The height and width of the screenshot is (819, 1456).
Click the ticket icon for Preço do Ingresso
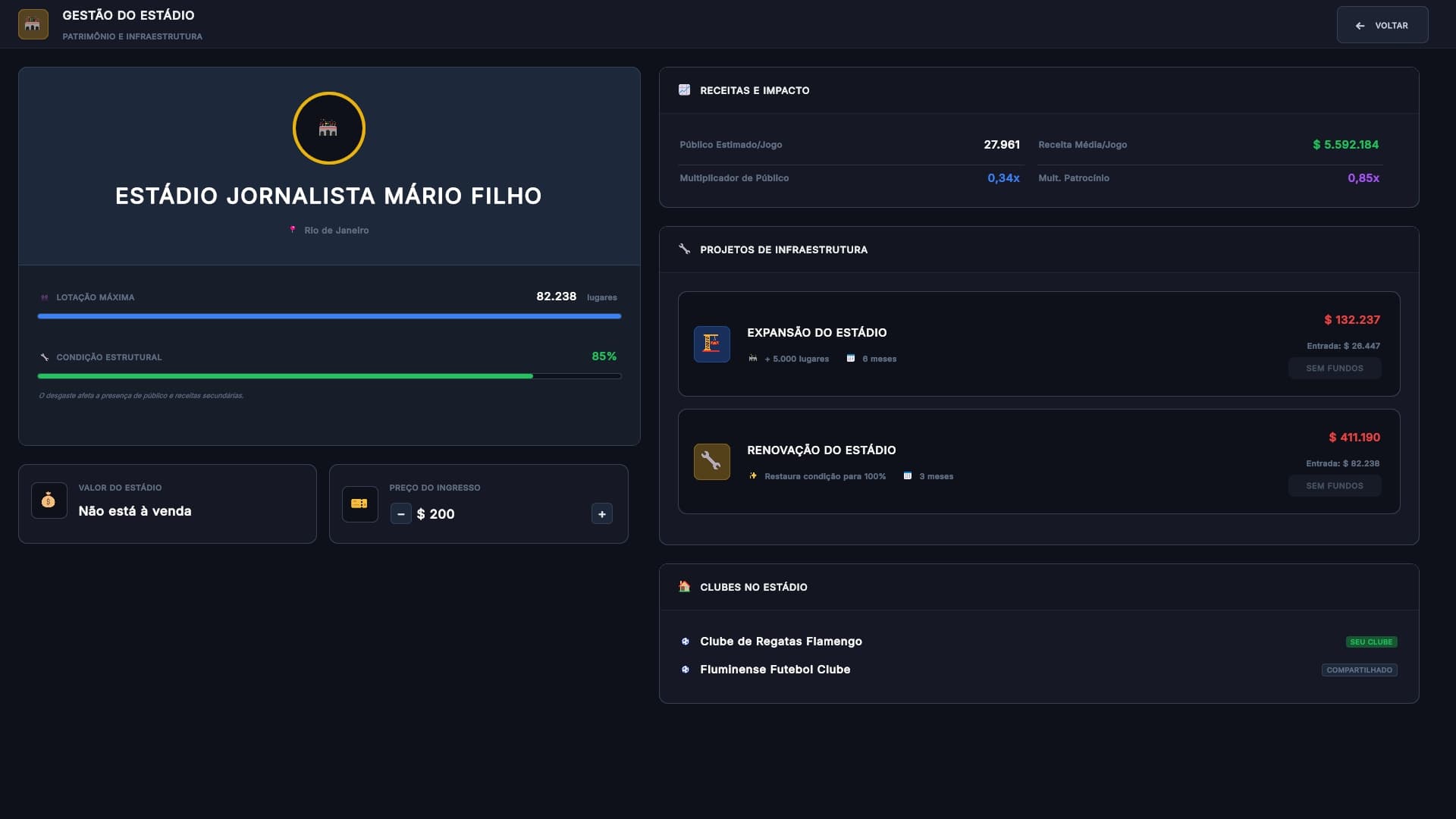tap(359, 504)
